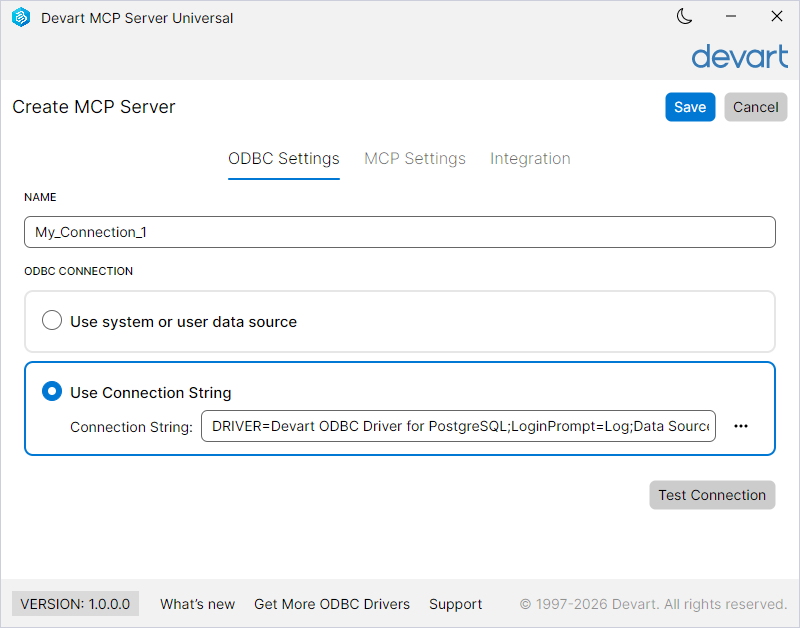Save the MCP server configuration
The height and width of the screenshot is (628, 800).
(690, 107)
